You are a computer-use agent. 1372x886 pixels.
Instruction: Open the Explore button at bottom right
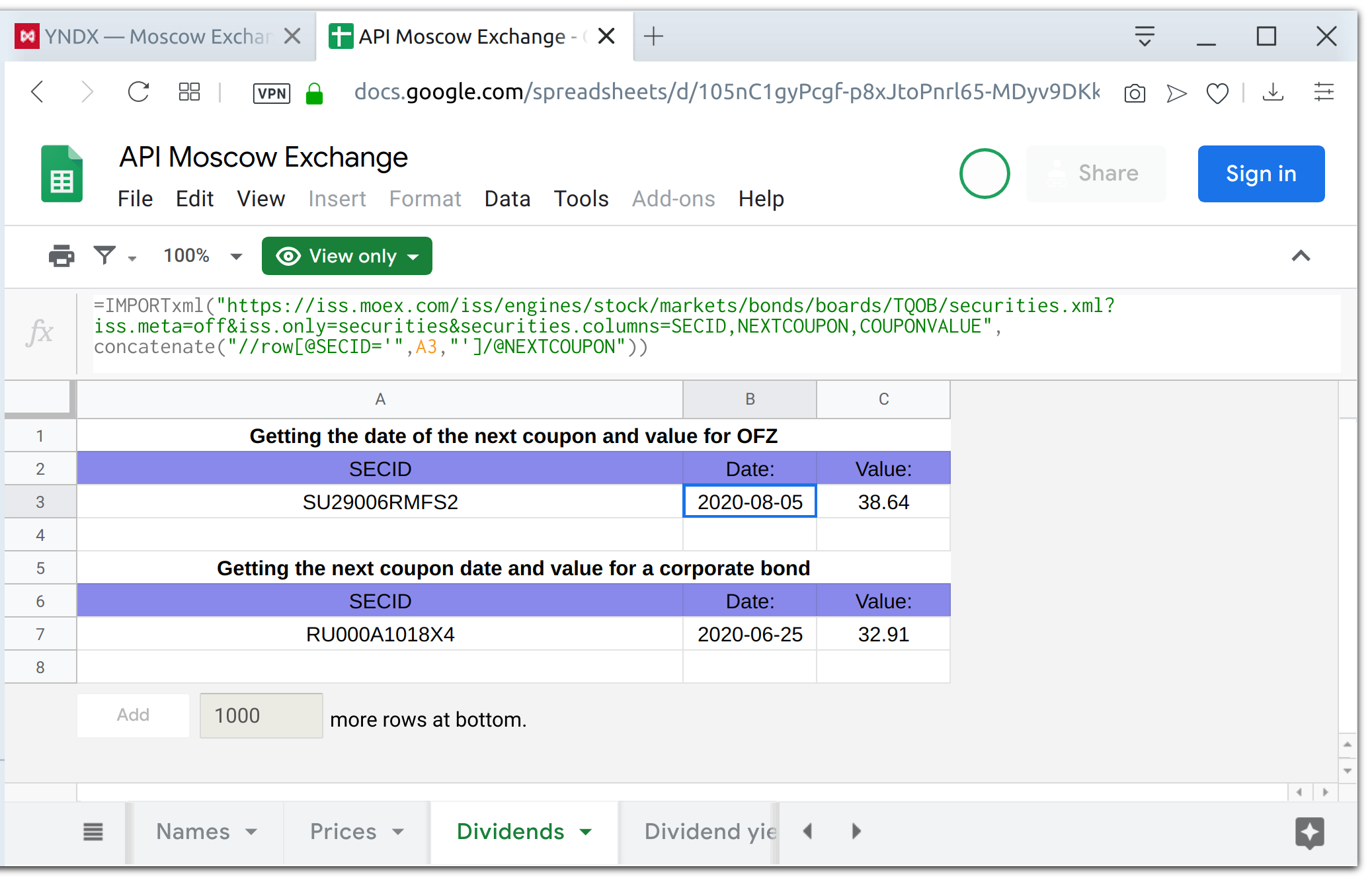(x=1309, y=832)
